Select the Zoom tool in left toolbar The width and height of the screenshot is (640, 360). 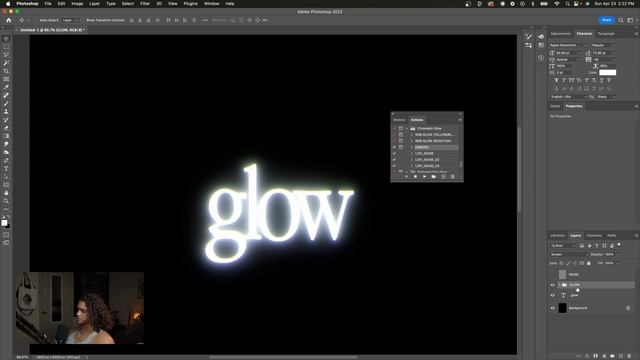6,201
